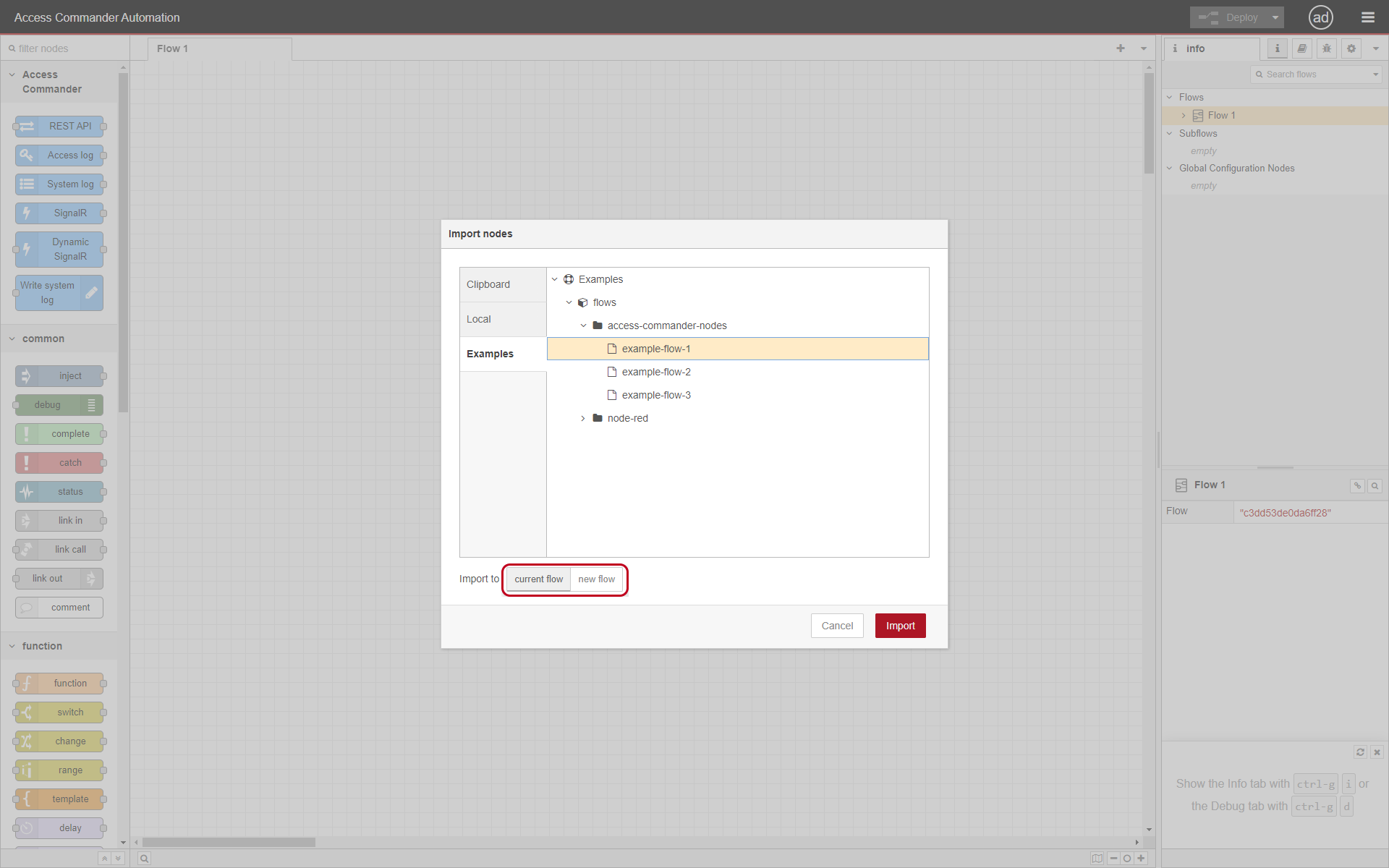Open the configuration nodes gear icon
This screenshot has width=1389, height=868.
(1351, 48)
